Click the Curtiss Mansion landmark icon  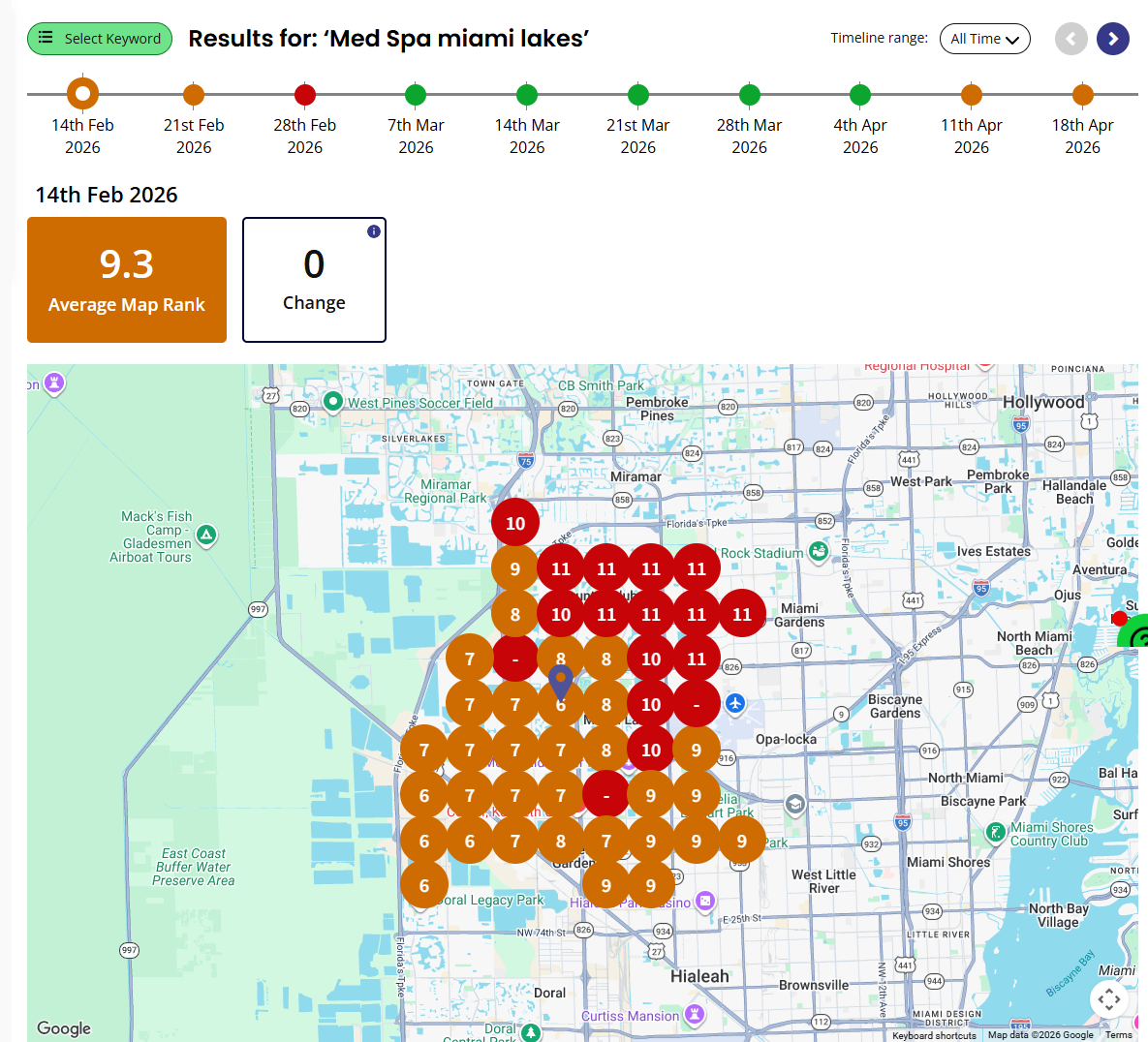click(x=694, y=1014)
